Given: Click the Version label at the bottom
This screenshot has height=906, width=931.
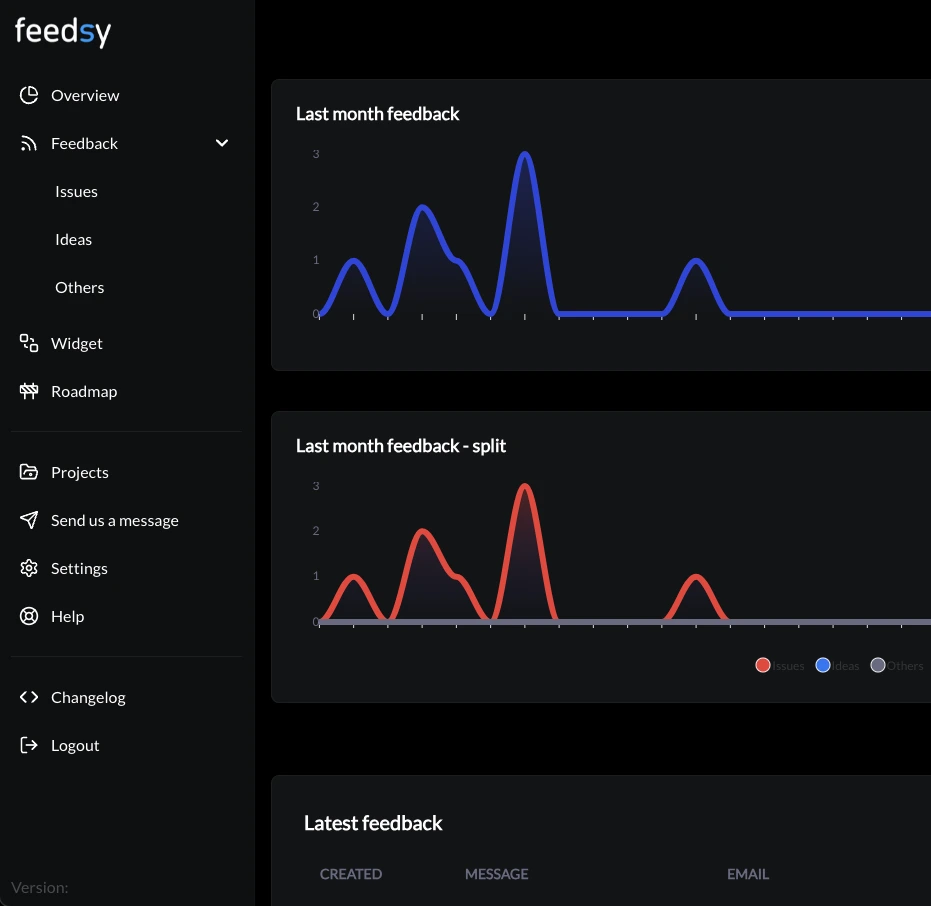Looking at the screenshot, I should point(40,887).
